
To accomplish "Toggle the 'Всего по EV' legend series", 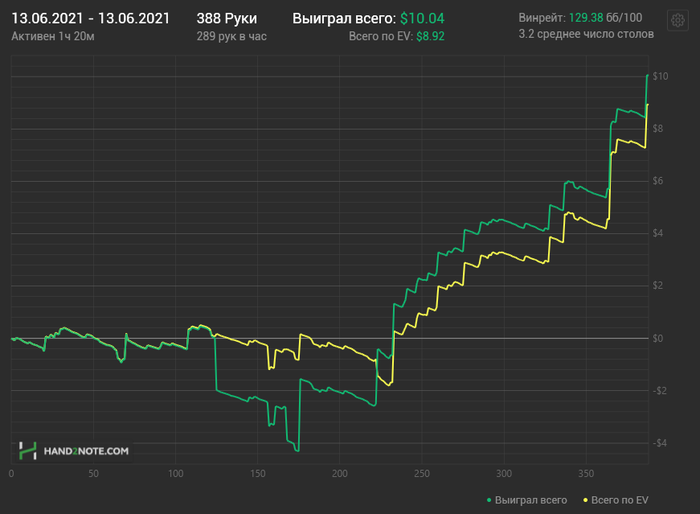I will [x=616, y=500].
